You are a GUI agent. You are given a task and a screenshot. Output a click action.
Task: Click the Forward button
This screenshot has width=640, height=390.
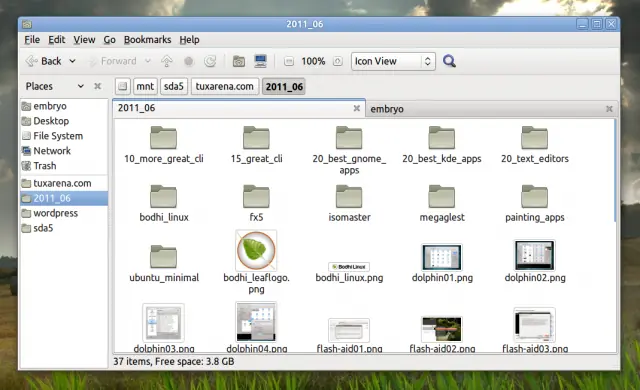[113, 61]
